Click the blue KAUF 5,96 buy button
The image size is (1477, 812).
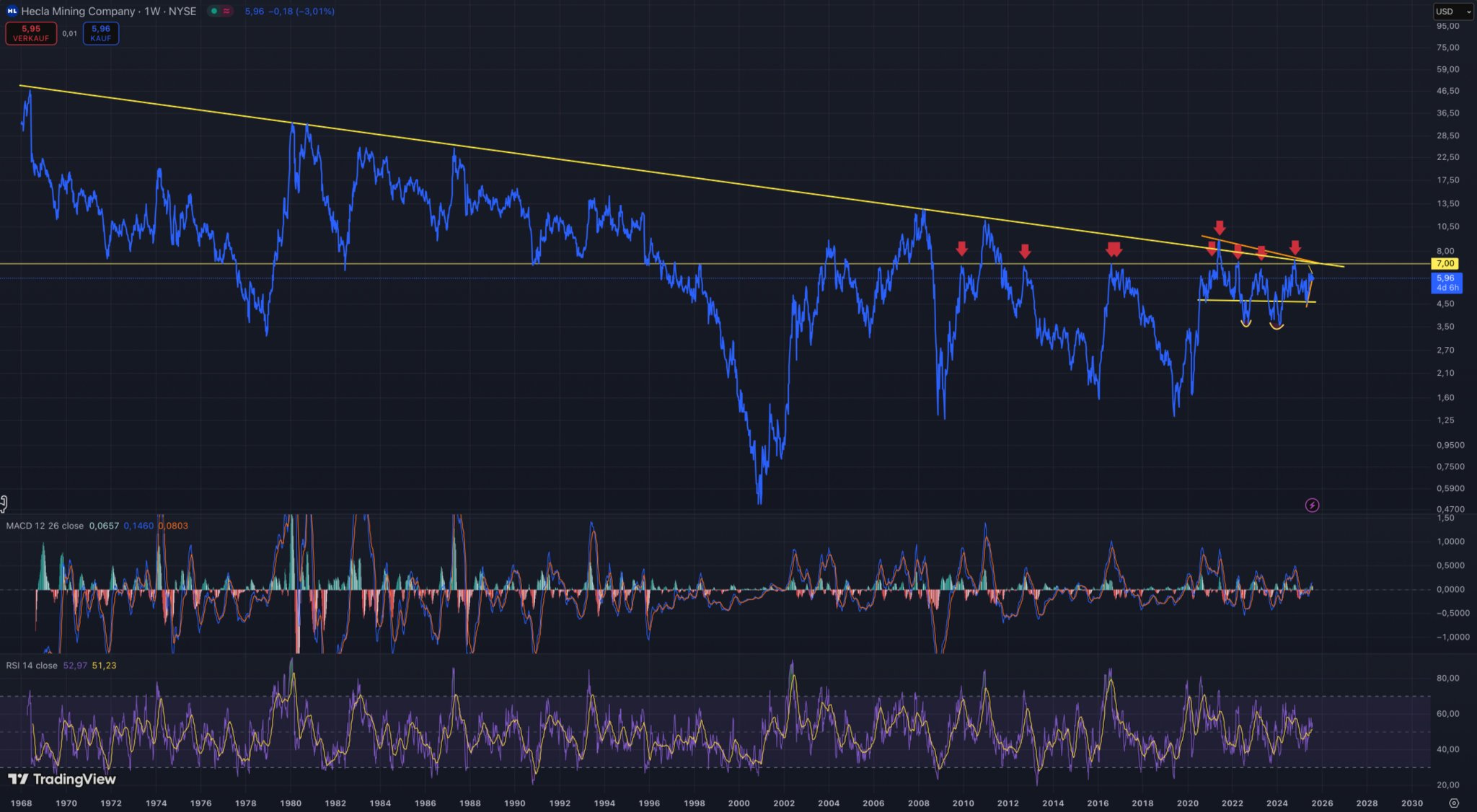(x=101, y=33)
